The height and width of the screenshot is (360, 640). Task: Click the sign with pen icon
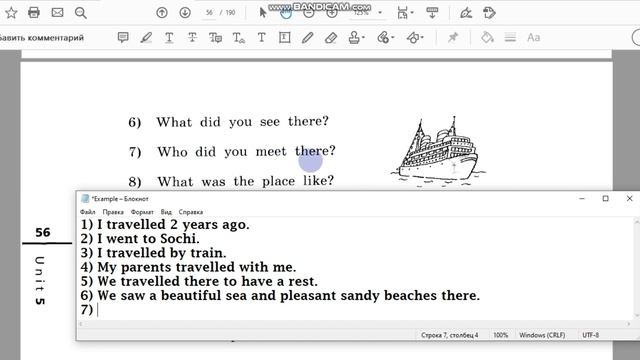(x=466, y=13)
